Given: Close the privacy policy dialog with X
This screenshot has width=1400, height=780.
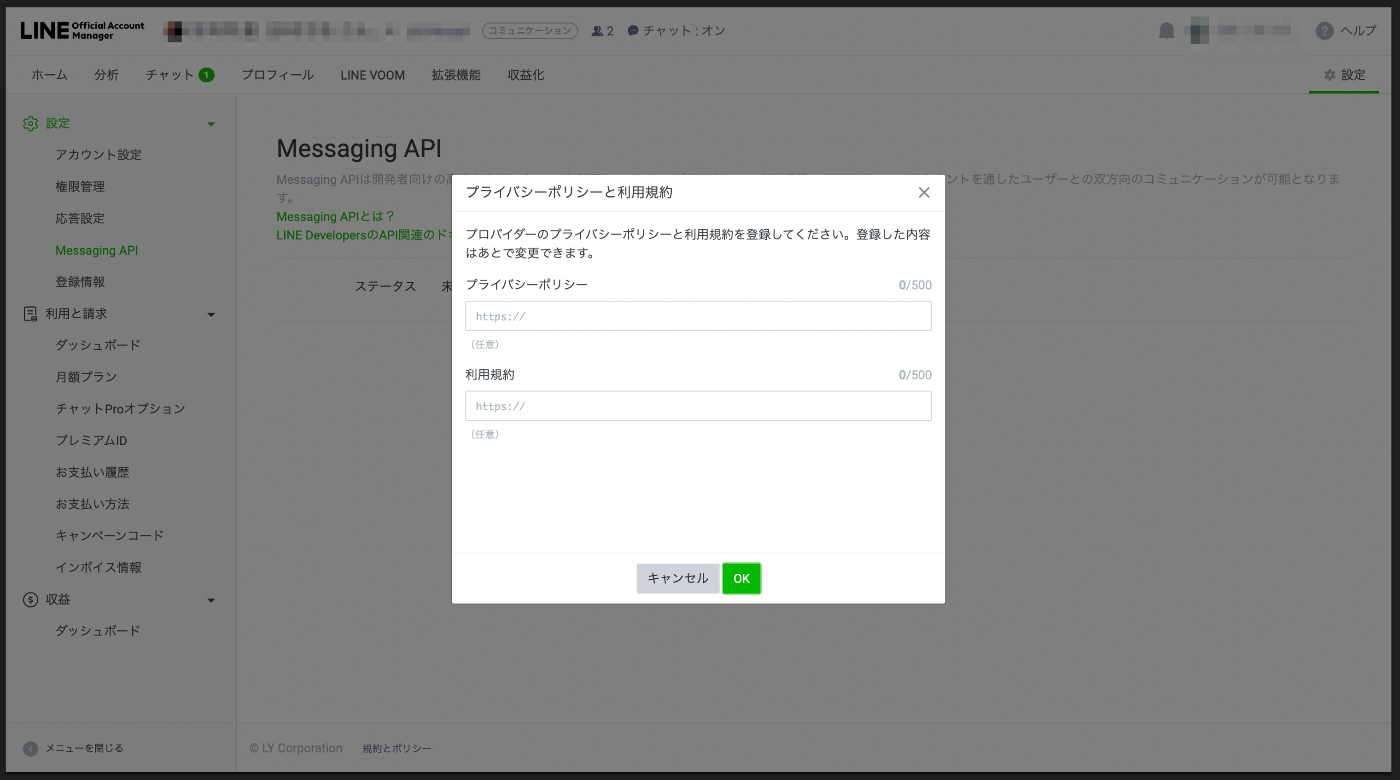Looking at the screenshot, I should 924,192.
